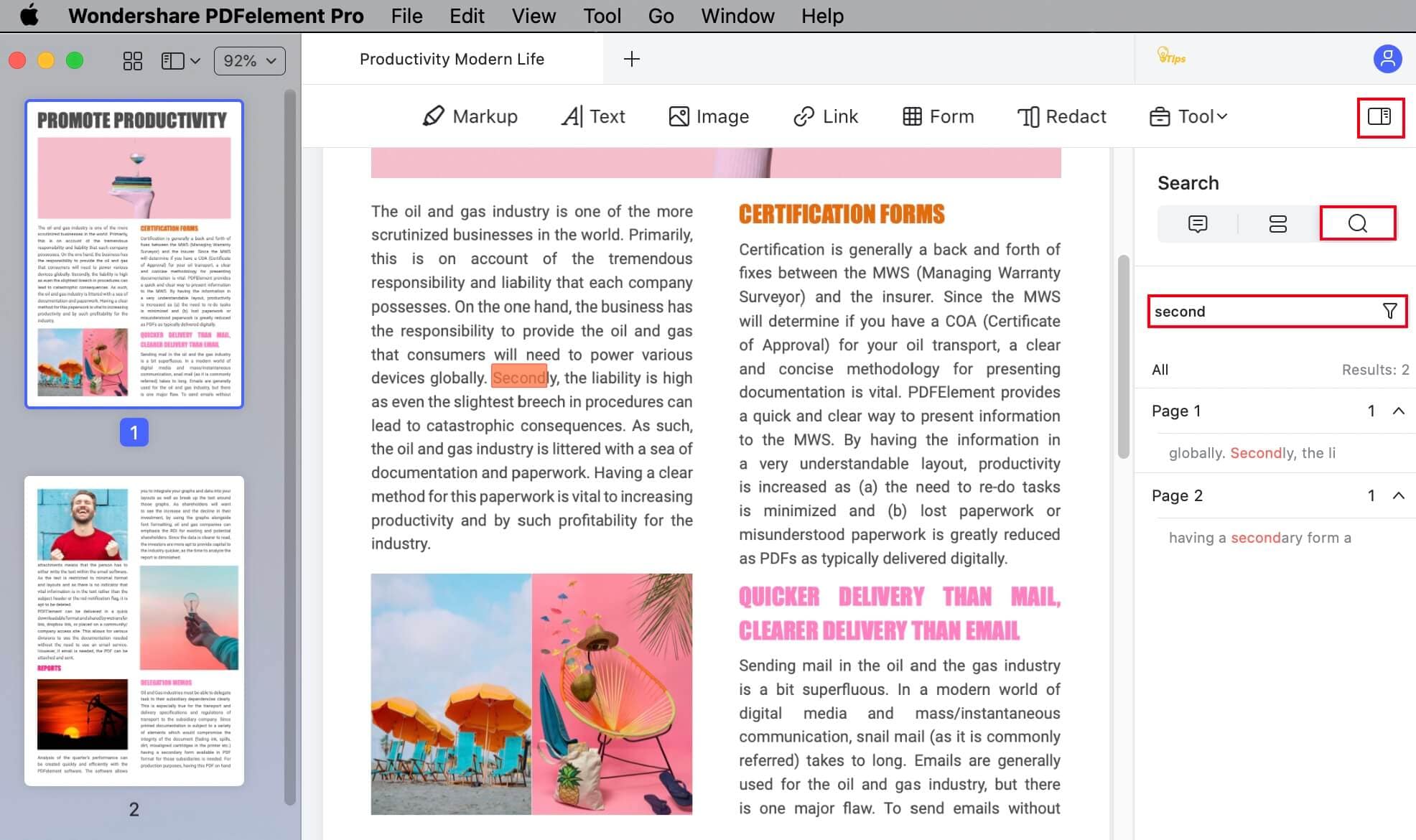Click the add new tab button

coord(631,59)
